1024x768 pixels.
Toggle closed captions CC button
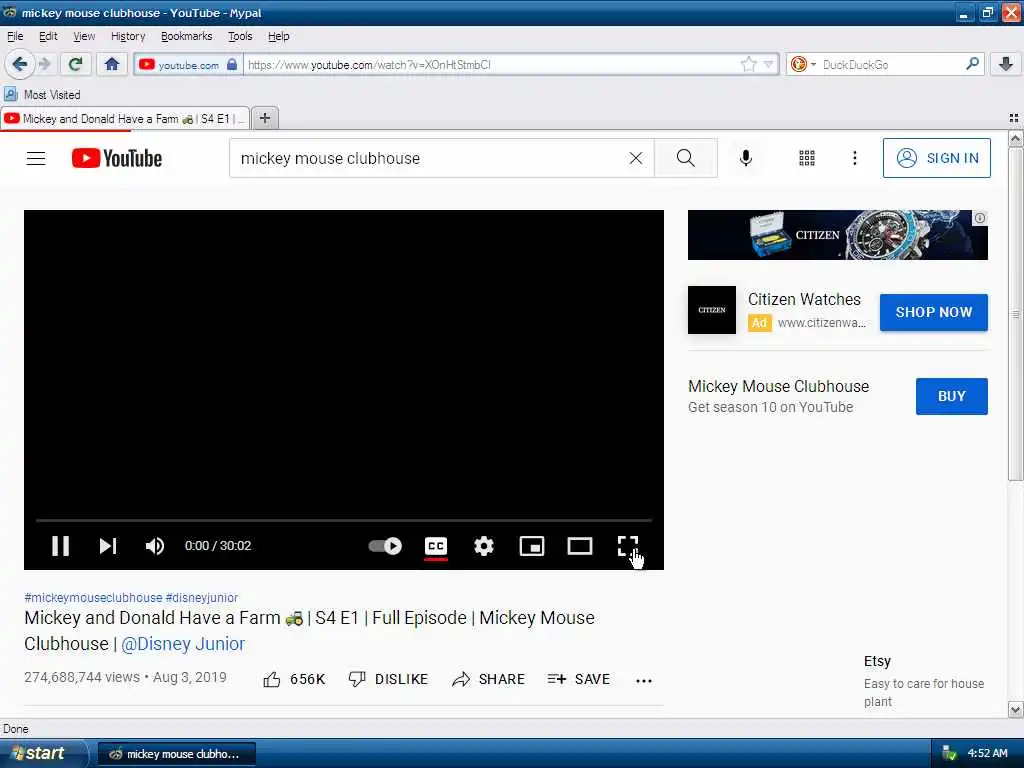[x=436, y=546]
